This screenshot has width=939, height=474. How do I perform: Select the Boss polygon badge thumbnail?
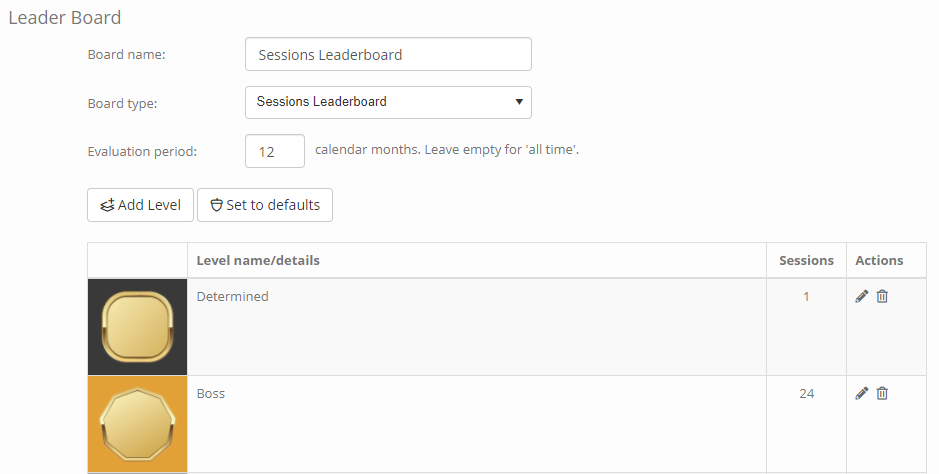[x=137, y=424]
